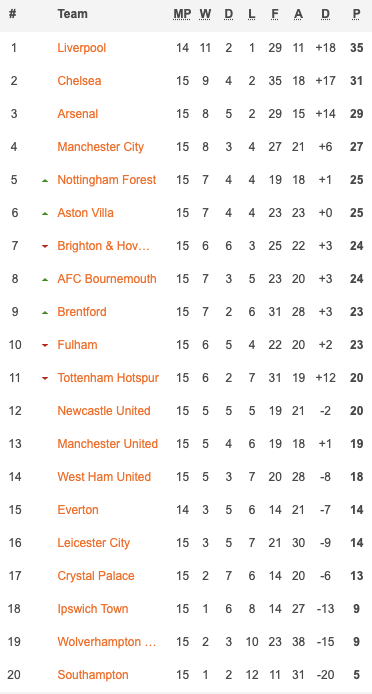Visit the Manchester United team page
Image resolution: width=372 pixels, height=694 pixels.
pos(108,444)
